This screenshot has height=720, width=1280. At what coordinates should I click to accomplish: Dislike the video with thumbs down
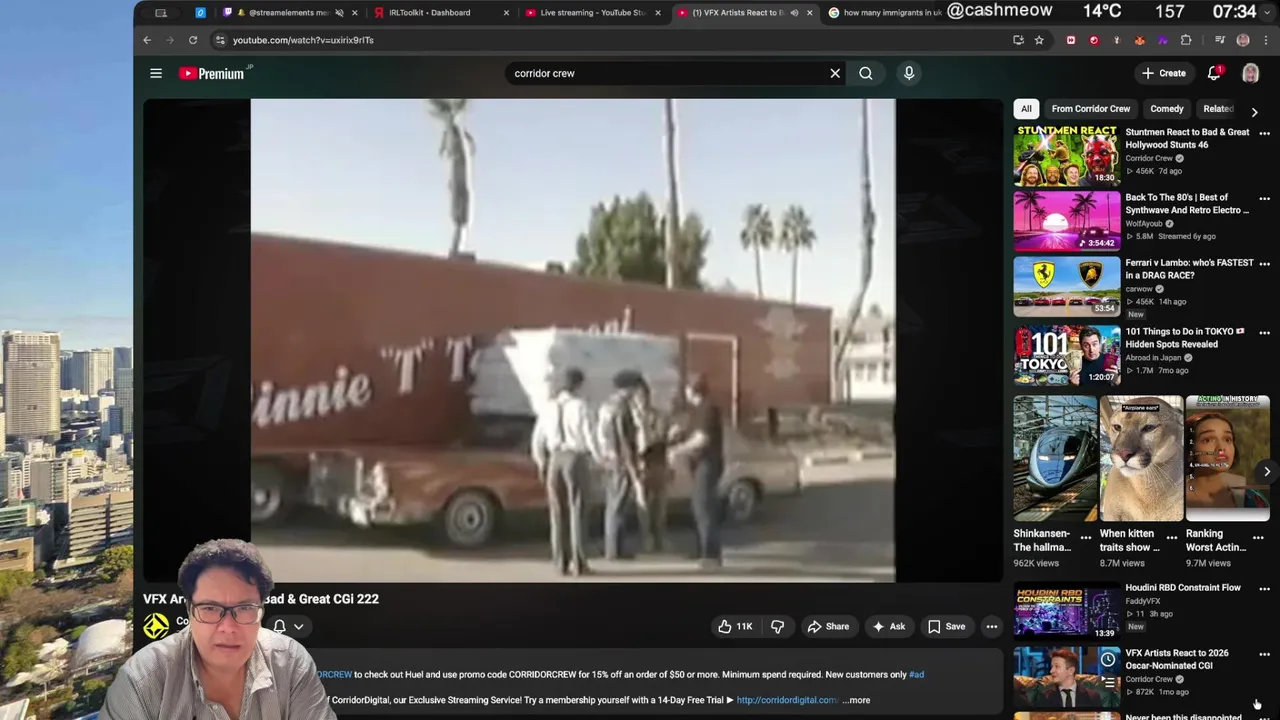pos(777,627)
